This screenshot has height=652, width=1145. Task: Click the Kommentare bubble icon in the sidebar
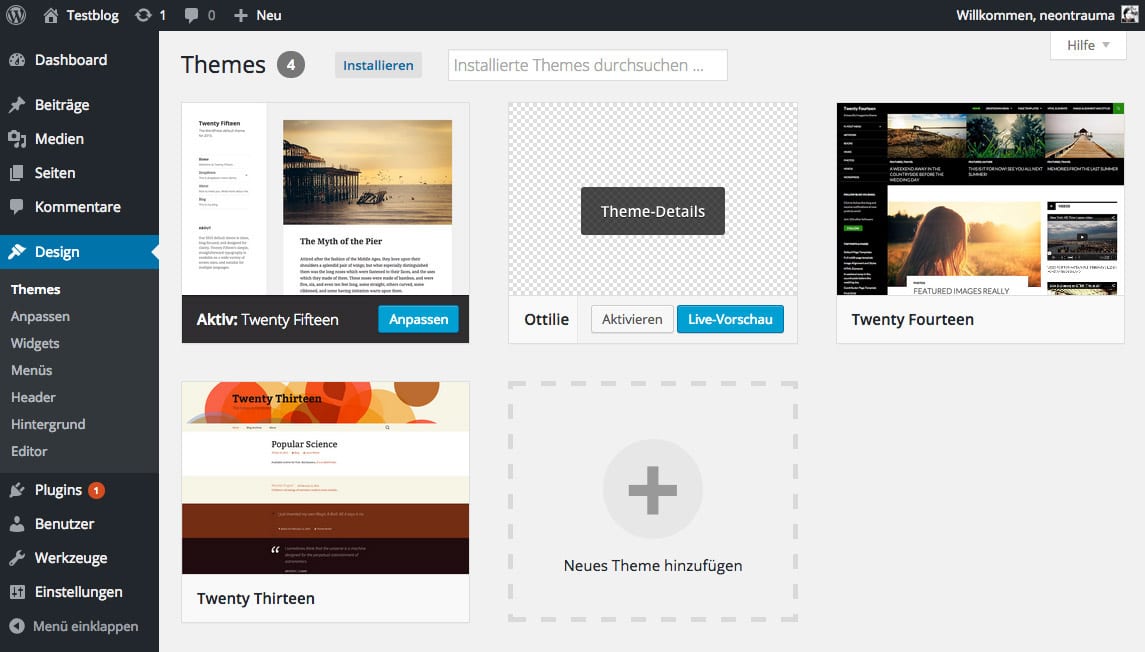tap(17, 207)
